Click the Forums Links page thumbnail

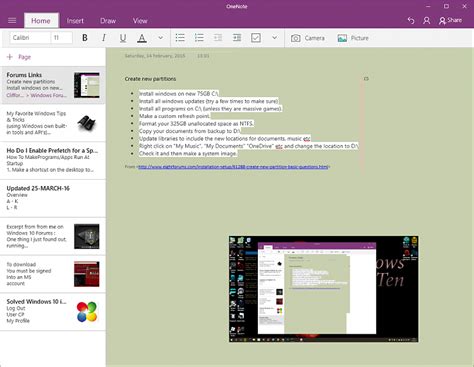coord(87,85)
